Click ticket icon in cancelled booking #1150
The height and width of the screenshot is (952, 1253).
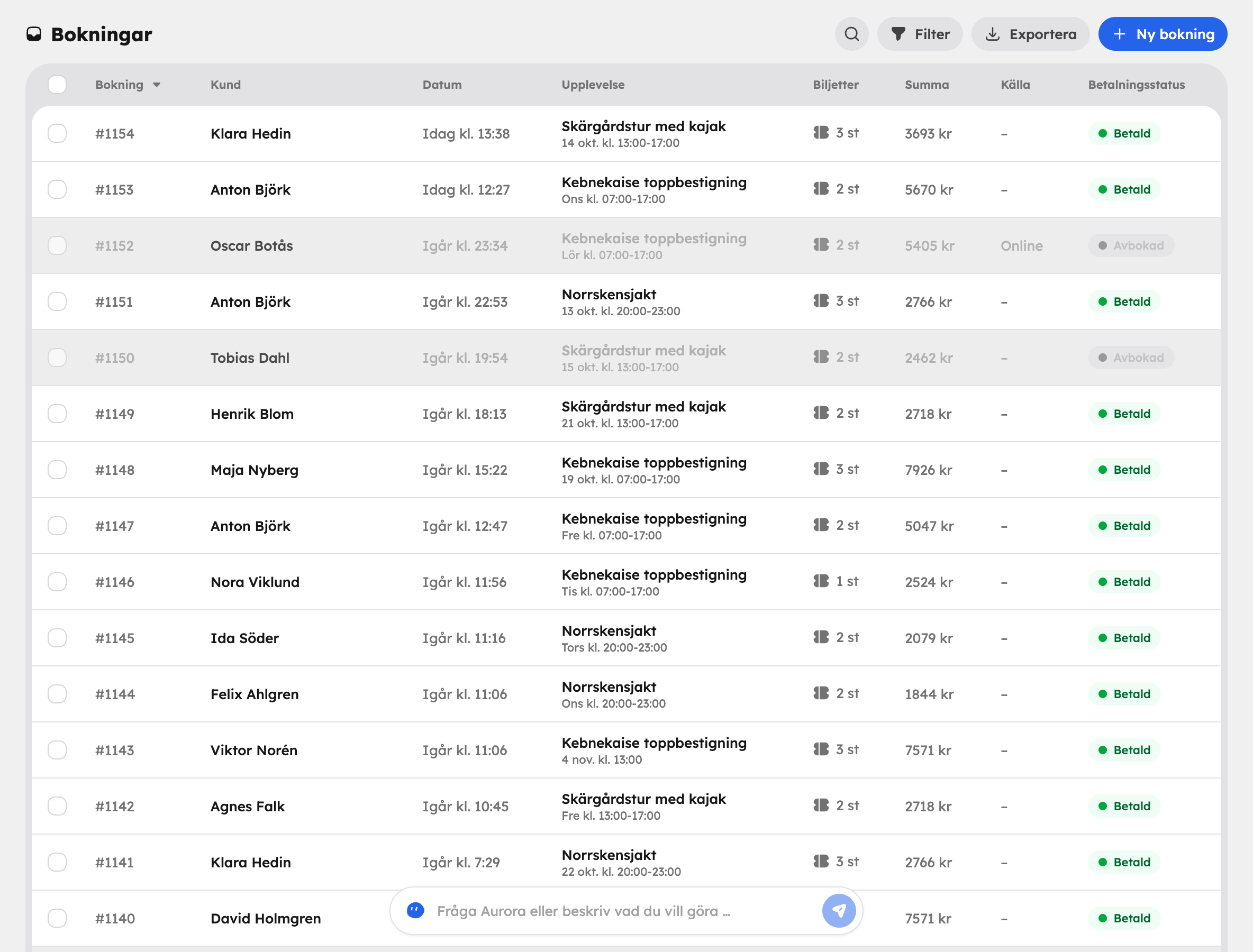pyautogui.click(x=821, y=357)
